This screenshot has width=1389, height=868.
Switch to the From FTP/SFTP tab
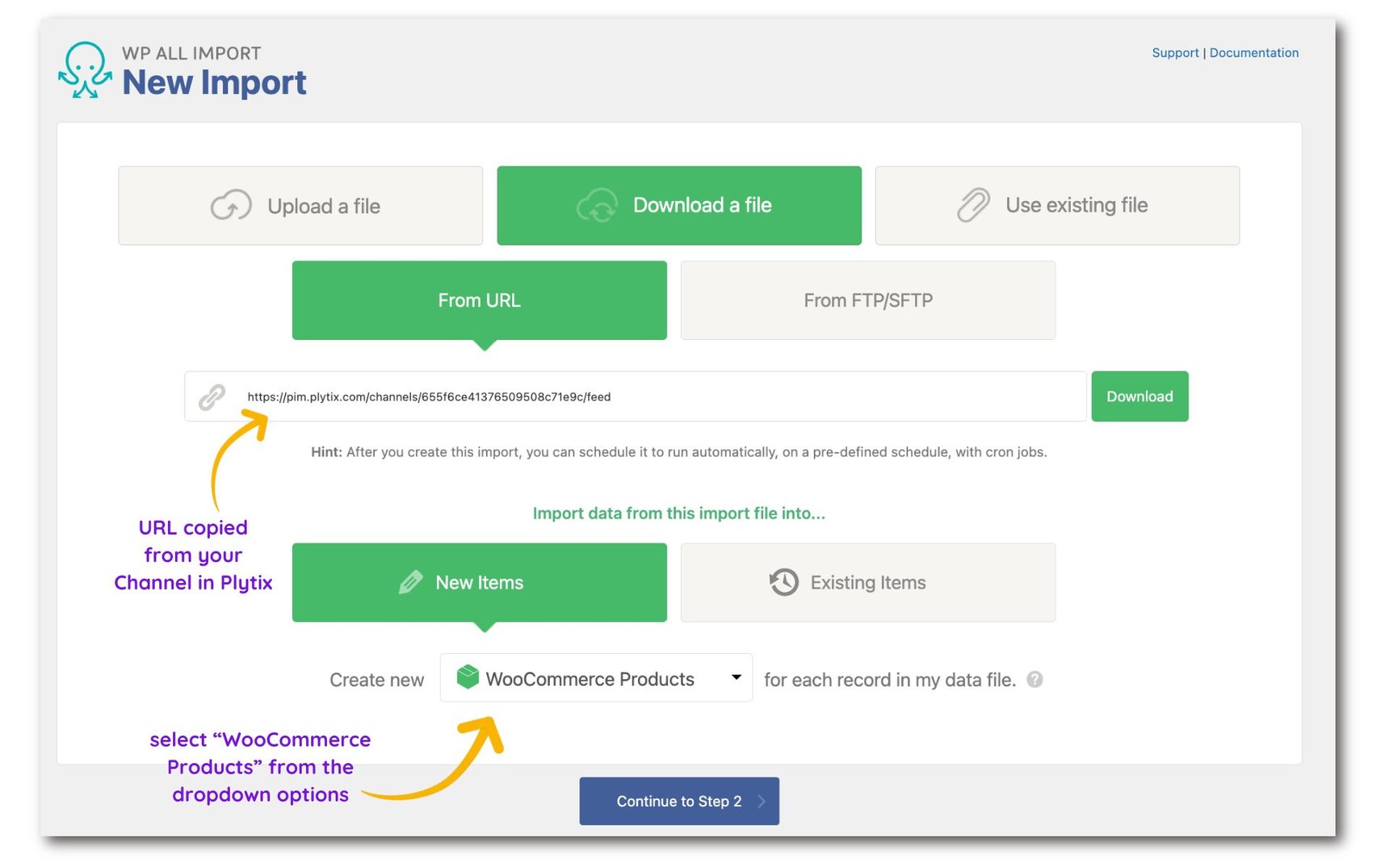pyautogui.click(x=867, y=300)
